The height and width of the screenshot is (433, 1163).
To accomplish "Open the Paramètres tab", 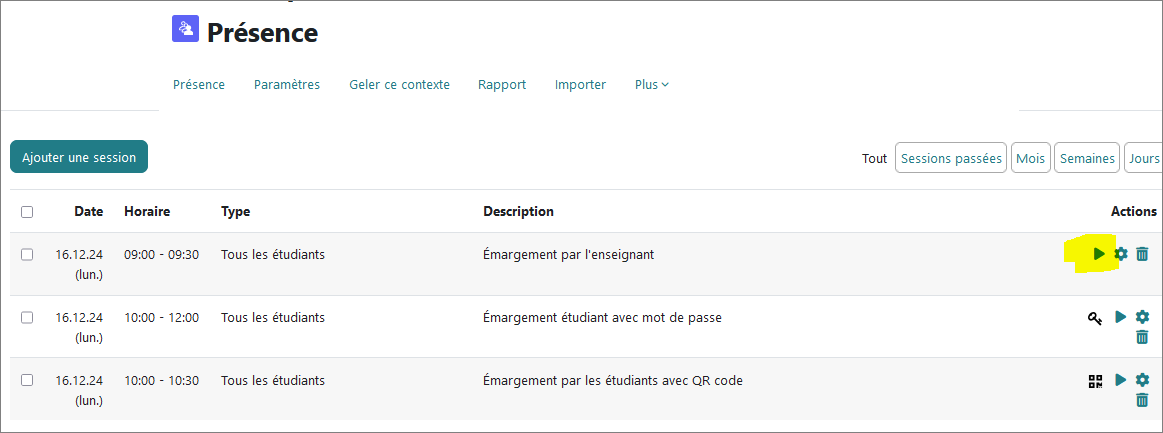I will pyautogui.click(x=287, y=85).
